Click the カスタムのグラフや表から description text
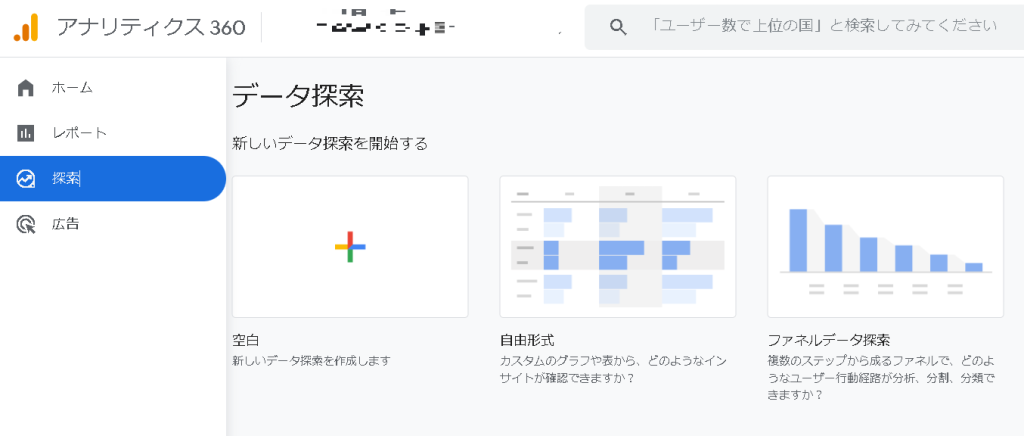The height and width of the screenshot is (436, 1024). 613,369
